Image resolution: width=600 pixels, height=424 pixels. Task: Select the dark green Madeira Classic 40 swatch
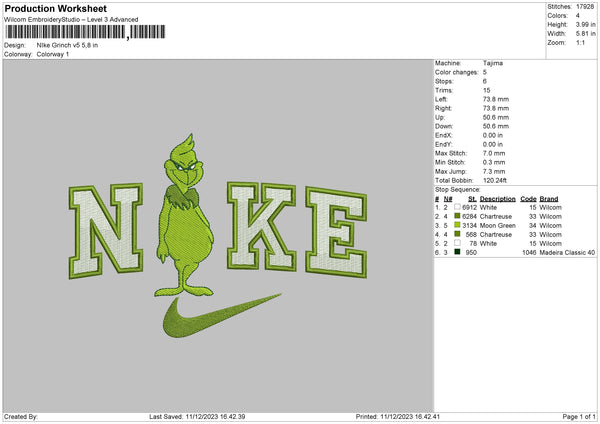[x=457, y=252]
